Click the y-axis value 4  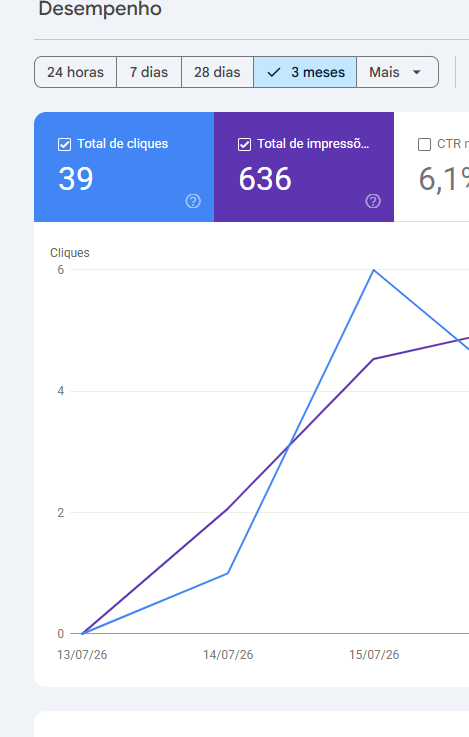[61, 391]
